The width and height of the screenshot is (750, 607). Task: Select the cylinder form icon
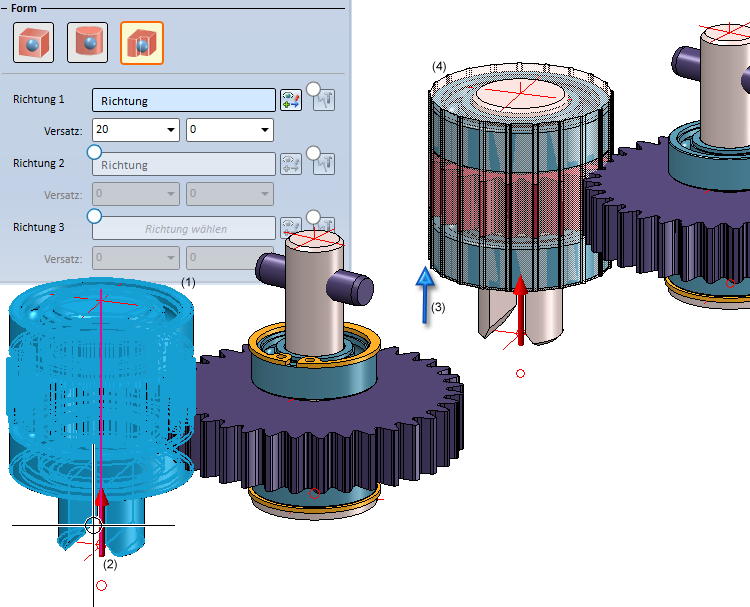point(88,43)
